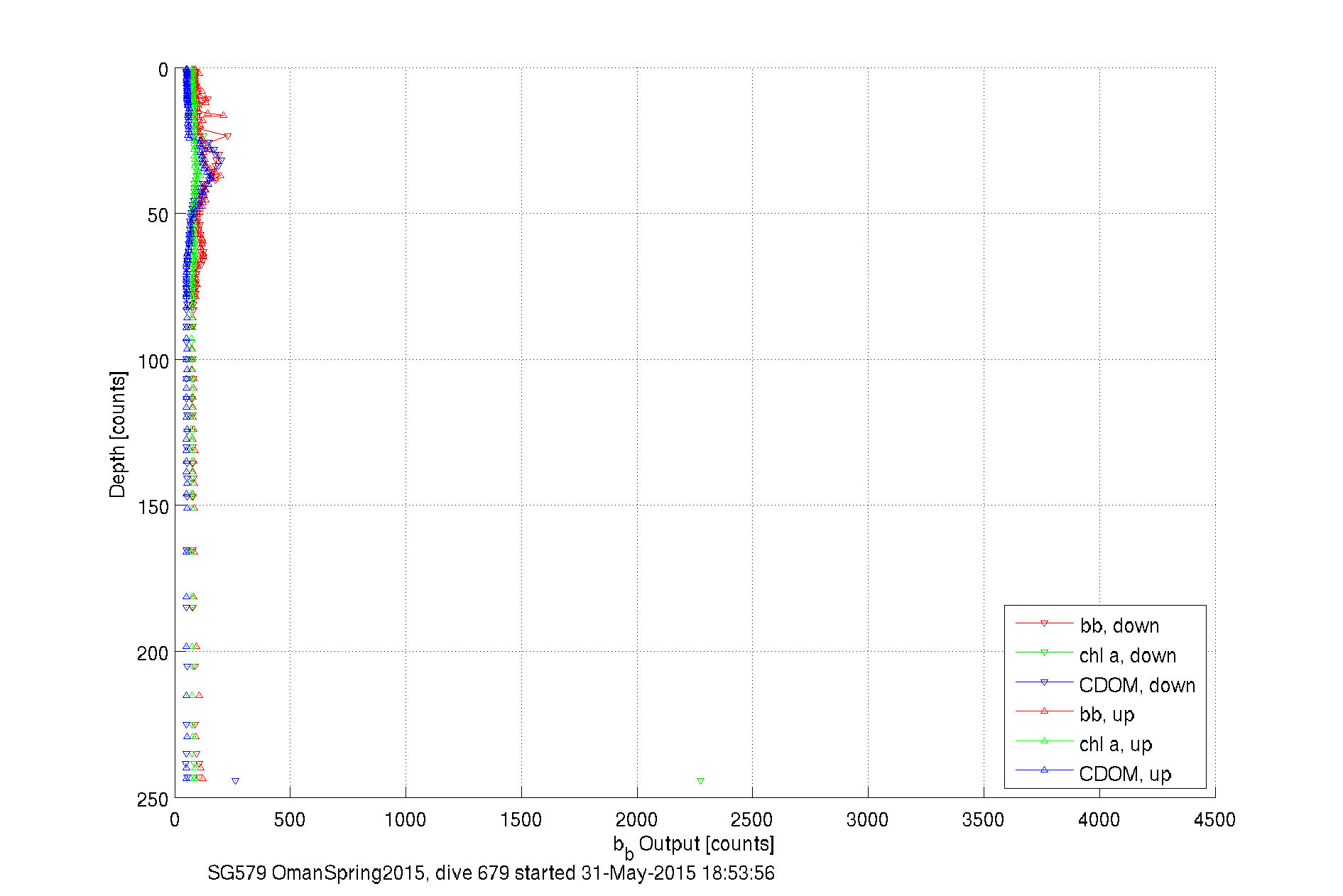Click y-axis tick label 150
This screenshot has height=896, width=1343.
pyautogui.click(x=153, y=507)
